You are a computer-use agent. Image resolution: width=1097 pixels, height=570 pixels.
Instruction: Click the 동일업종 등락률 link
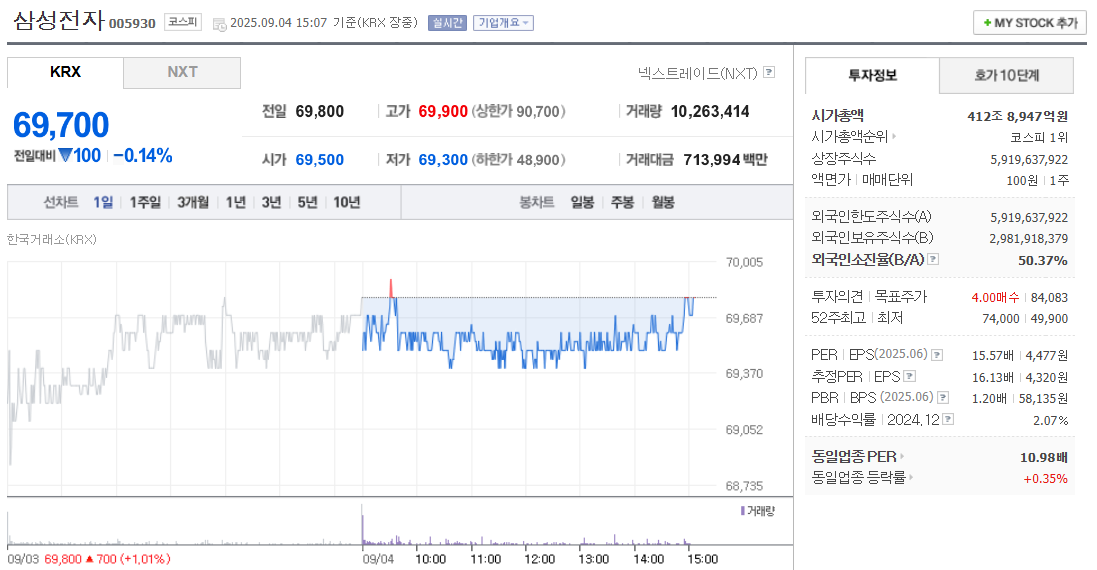tap(858, 478)
